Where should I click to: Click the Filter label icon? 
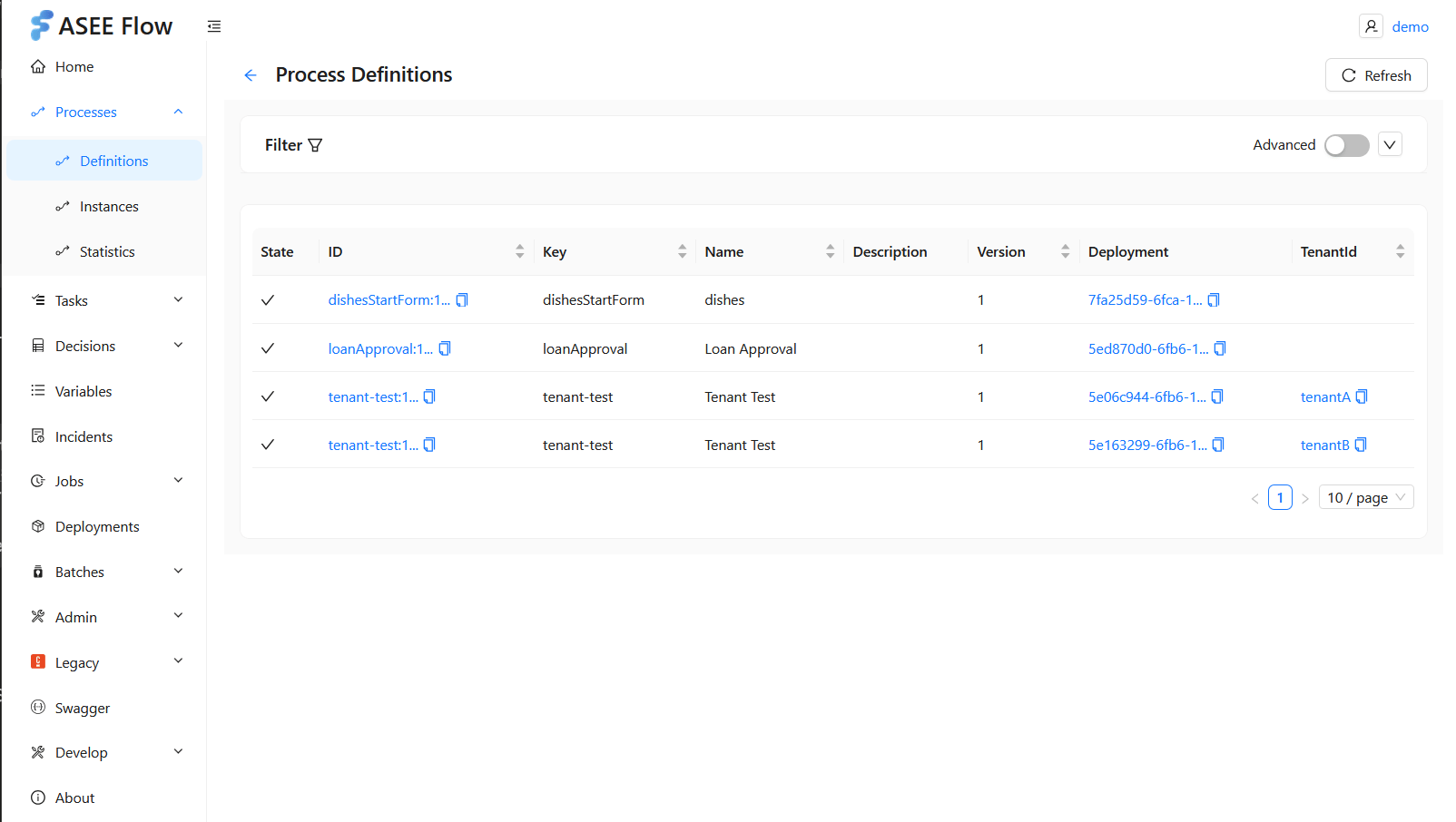pos(315,145)
